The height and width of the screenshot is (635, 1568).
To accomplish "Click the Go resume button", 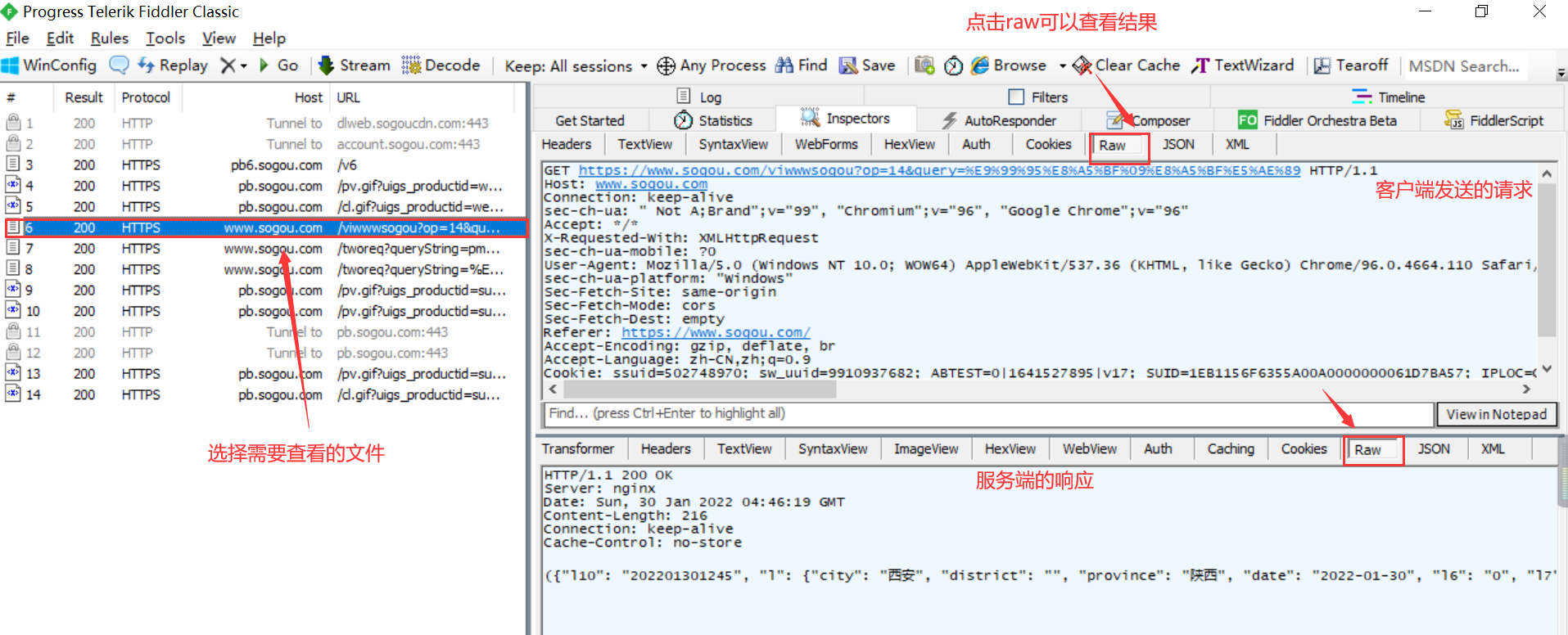I will tap(278, 65).
